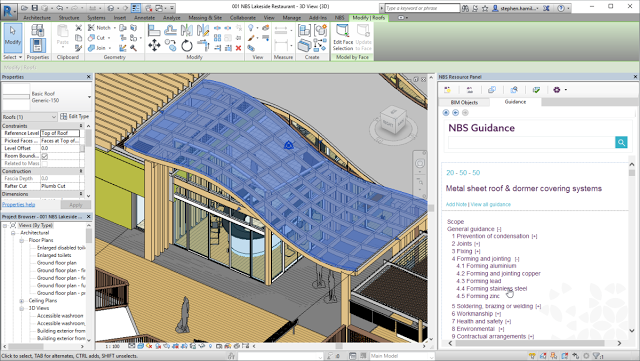Click the ViewCube in the 3D view

click(x=393, y=120)
